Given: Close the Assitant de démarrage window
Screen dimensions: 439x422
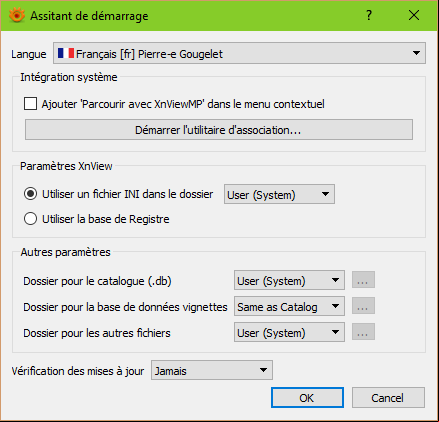Looking at the screenshot, I should point(414,15).
